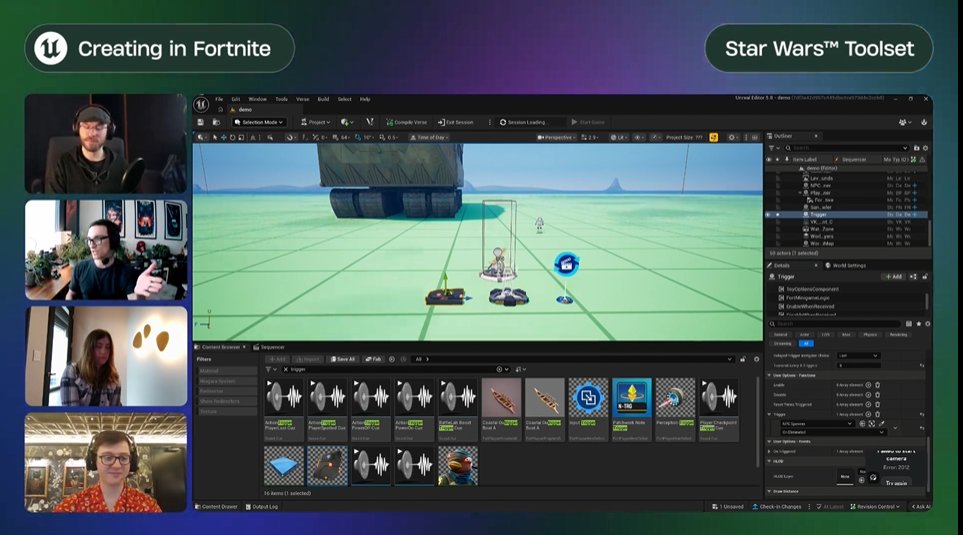Open the Selection Mode dropdown

click(258, 122)
